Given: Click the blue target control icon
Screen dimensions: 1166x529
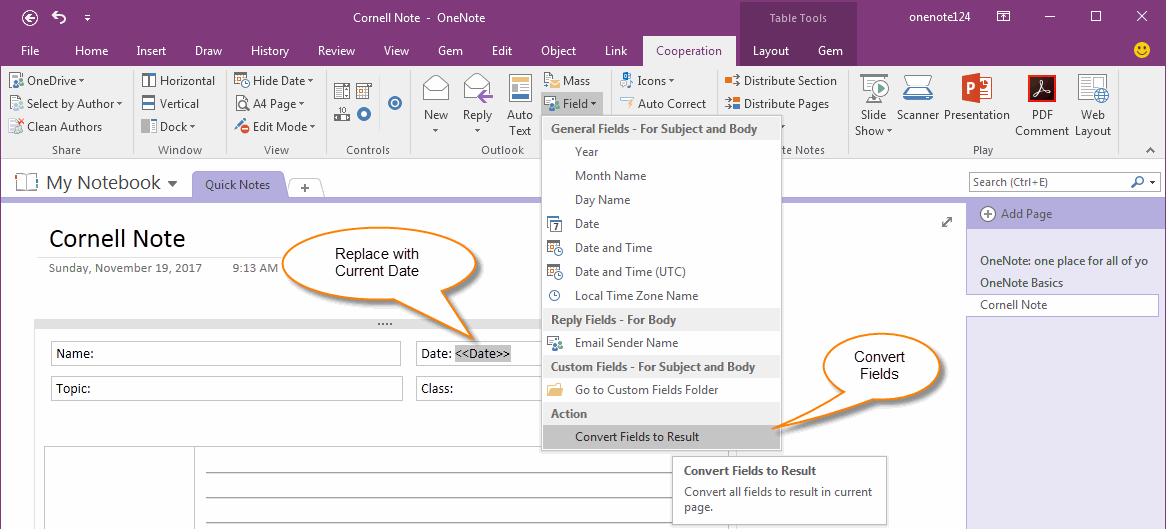Looking at the screenshot, I should pyautogui.click(x=396, y=103).
